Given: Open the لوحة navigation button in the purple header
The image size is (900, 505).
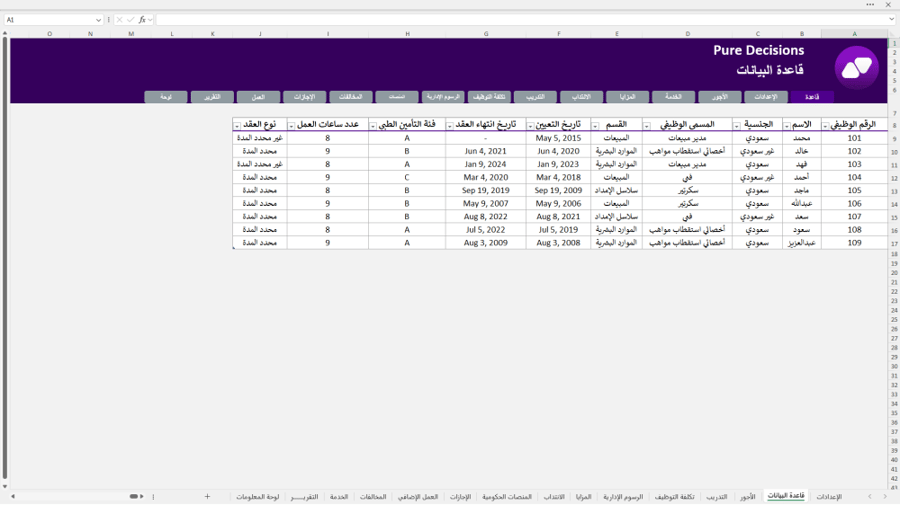Looking at the screenshot, I should pos(166,97).
